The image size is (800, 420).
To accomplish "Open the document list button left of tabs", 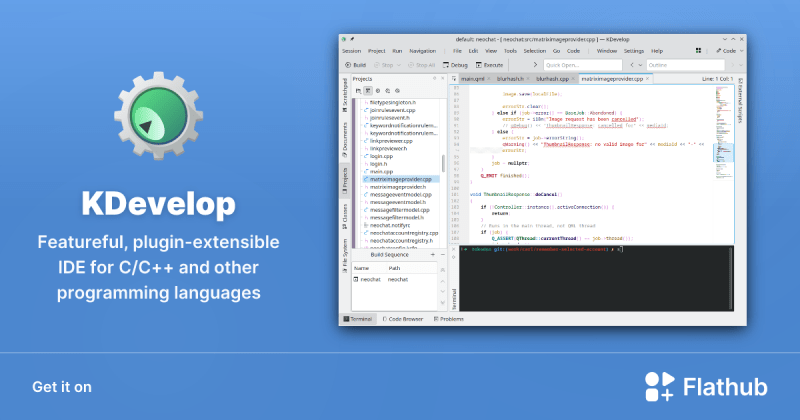I will (454, 79).
